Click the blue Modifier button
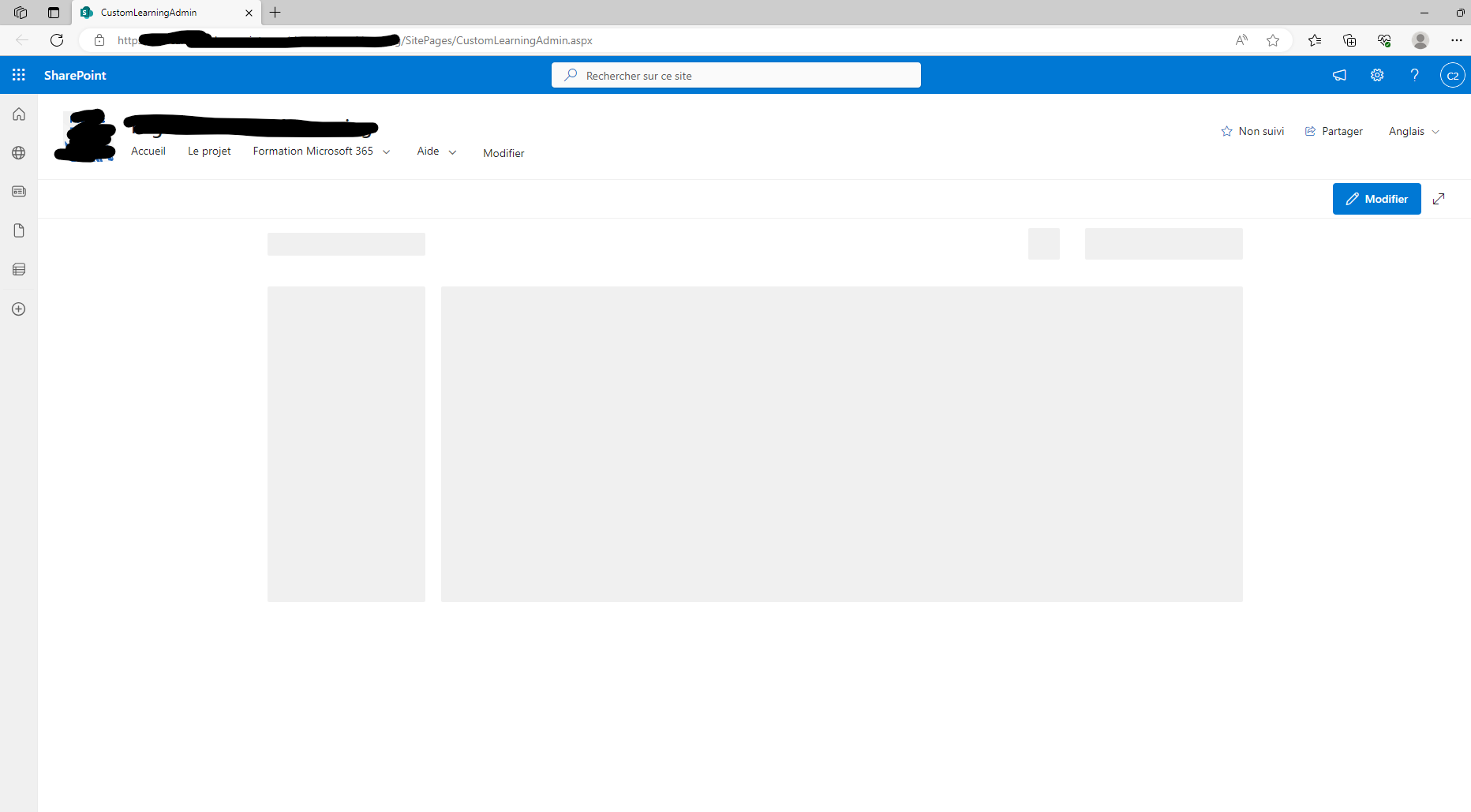Viewport: 1471px width, 812px height. tap(1376, 198)
